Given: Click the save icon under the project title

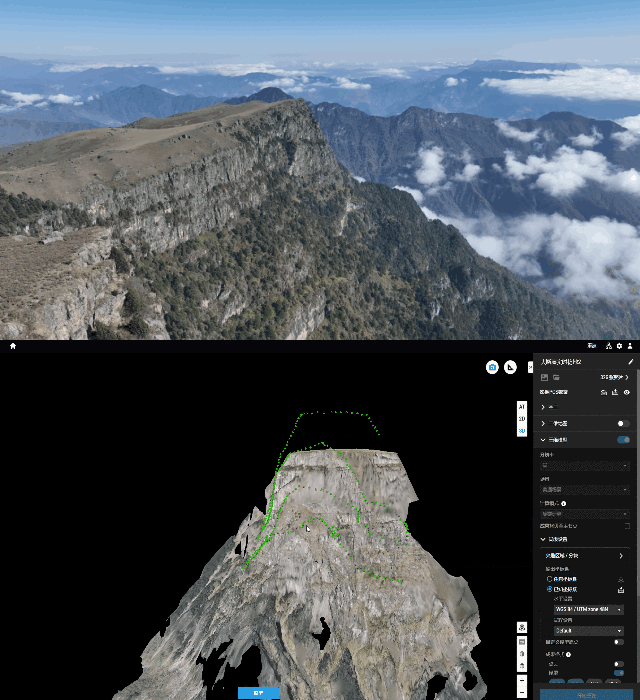Looking at the screenshot, I should click(x=545, y=377).
